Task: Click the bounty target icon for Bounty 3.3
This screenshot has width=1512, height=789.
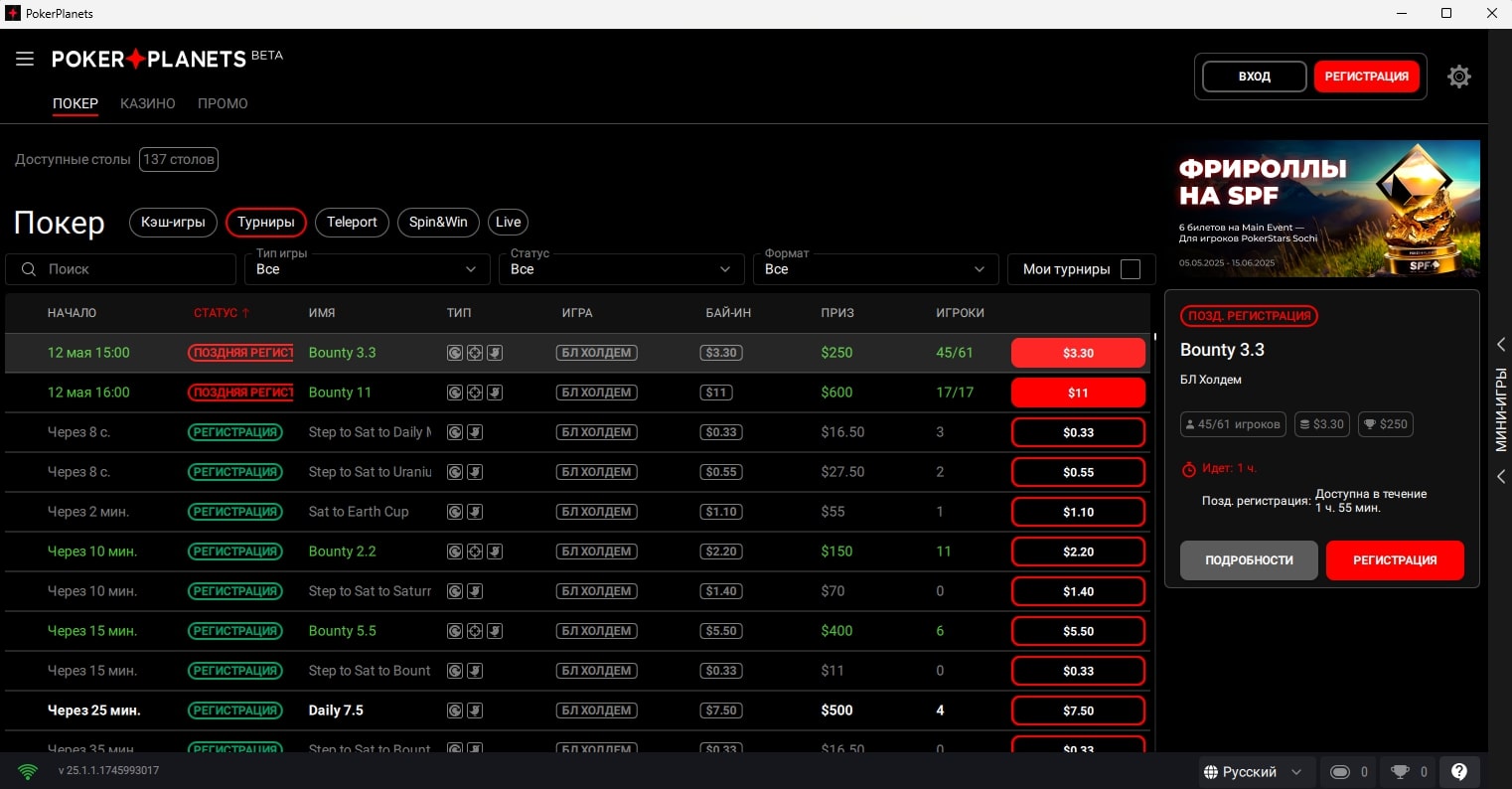Action: coord(475,353)
